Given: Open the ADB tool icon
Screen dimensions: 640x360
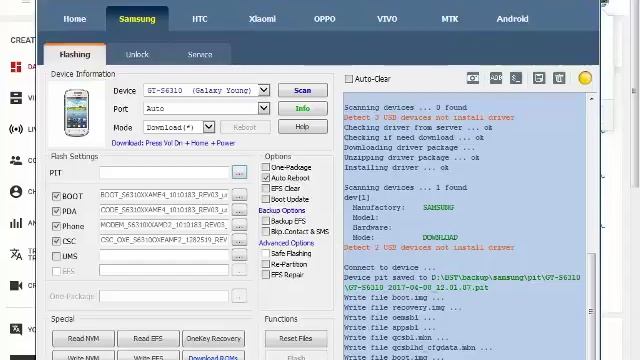Looking at the screenshot, I should 496,78.
